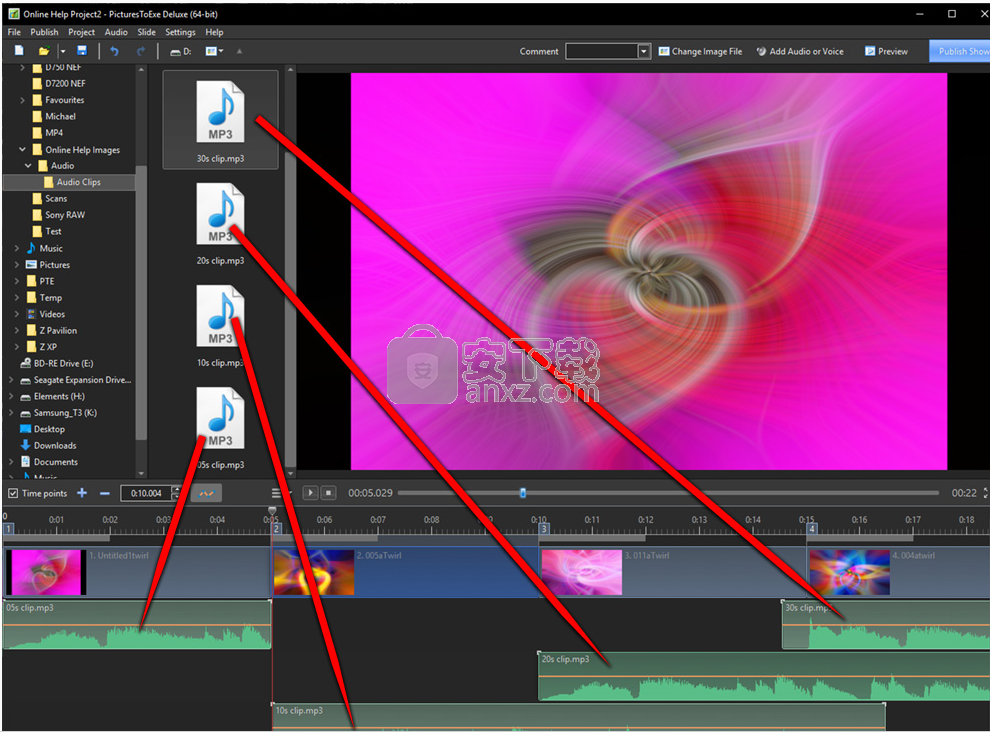
Task: Click the Undo arrow icon
Action: click(114, 51)
